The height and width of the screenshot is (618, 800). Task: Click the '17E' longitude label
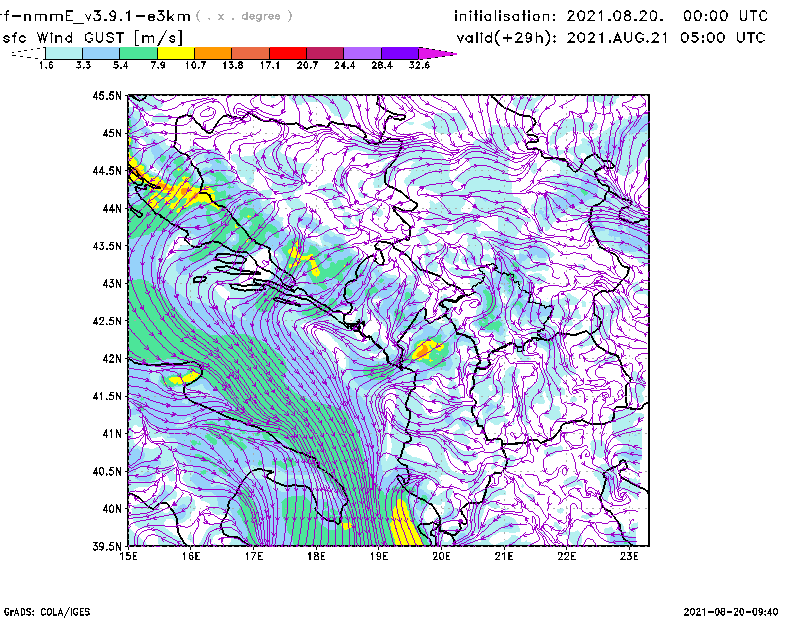[254, 556]
